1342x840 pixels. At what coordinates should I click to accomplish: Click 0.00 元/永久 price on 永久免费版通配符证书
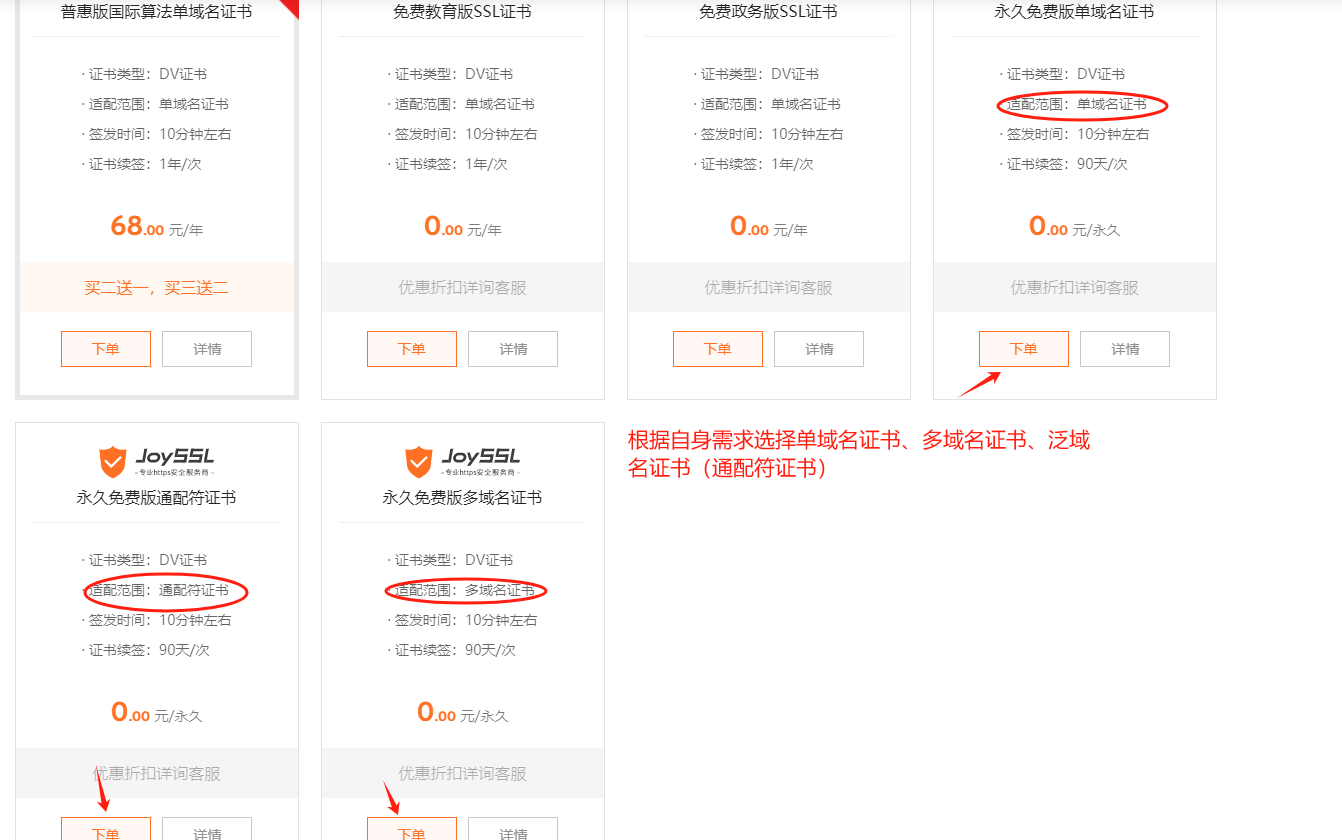point(157,712)
